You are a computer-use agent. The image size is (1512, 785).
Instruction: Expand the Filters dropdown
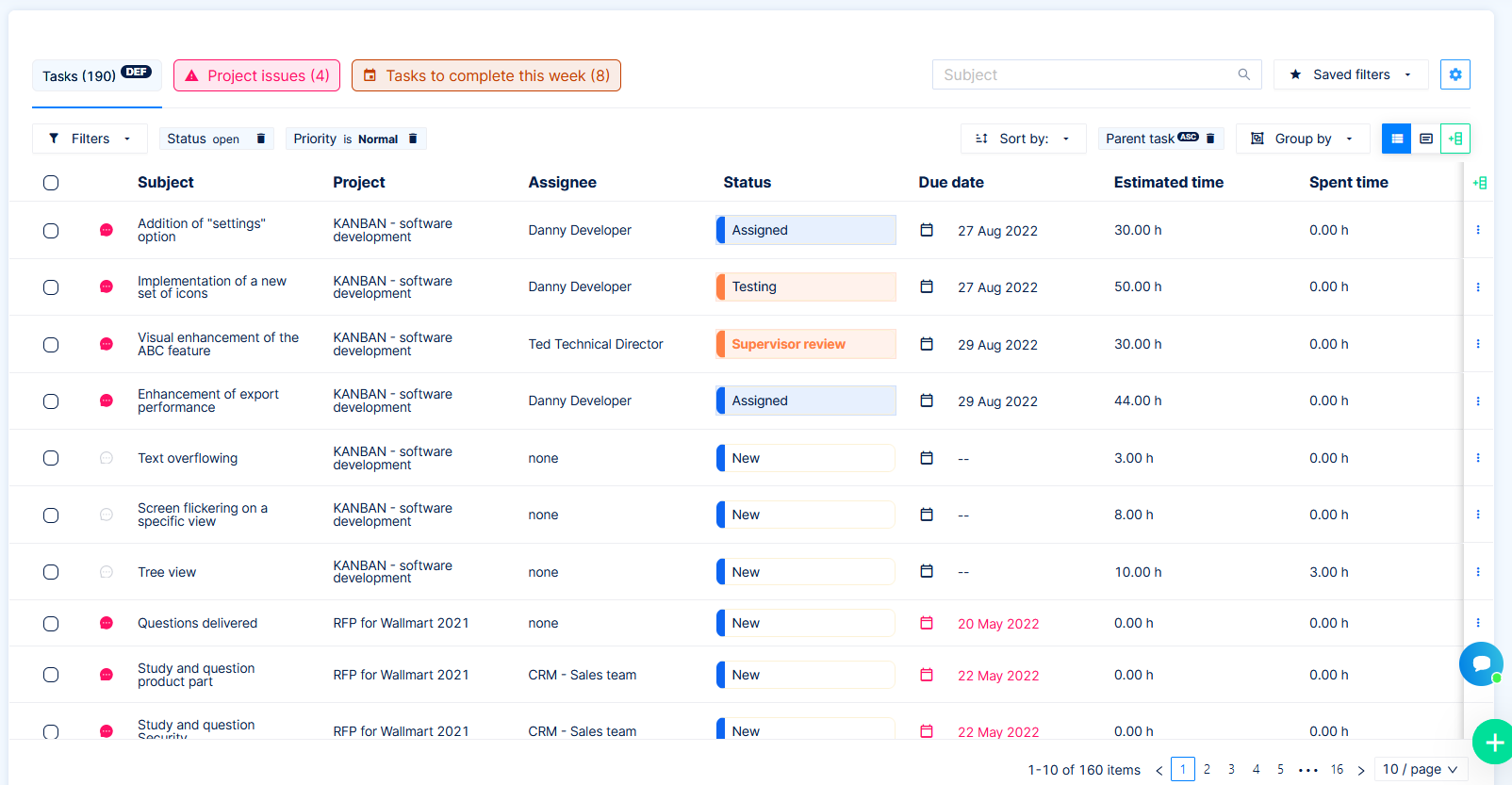coord(90,139)
